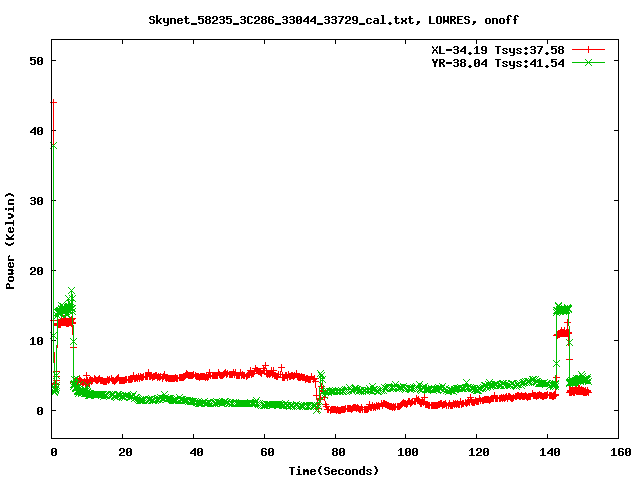Click the Time(Seconds) axis label
Image resolution: width=640 pixels, height=480 pixels.
pos(334,471)
